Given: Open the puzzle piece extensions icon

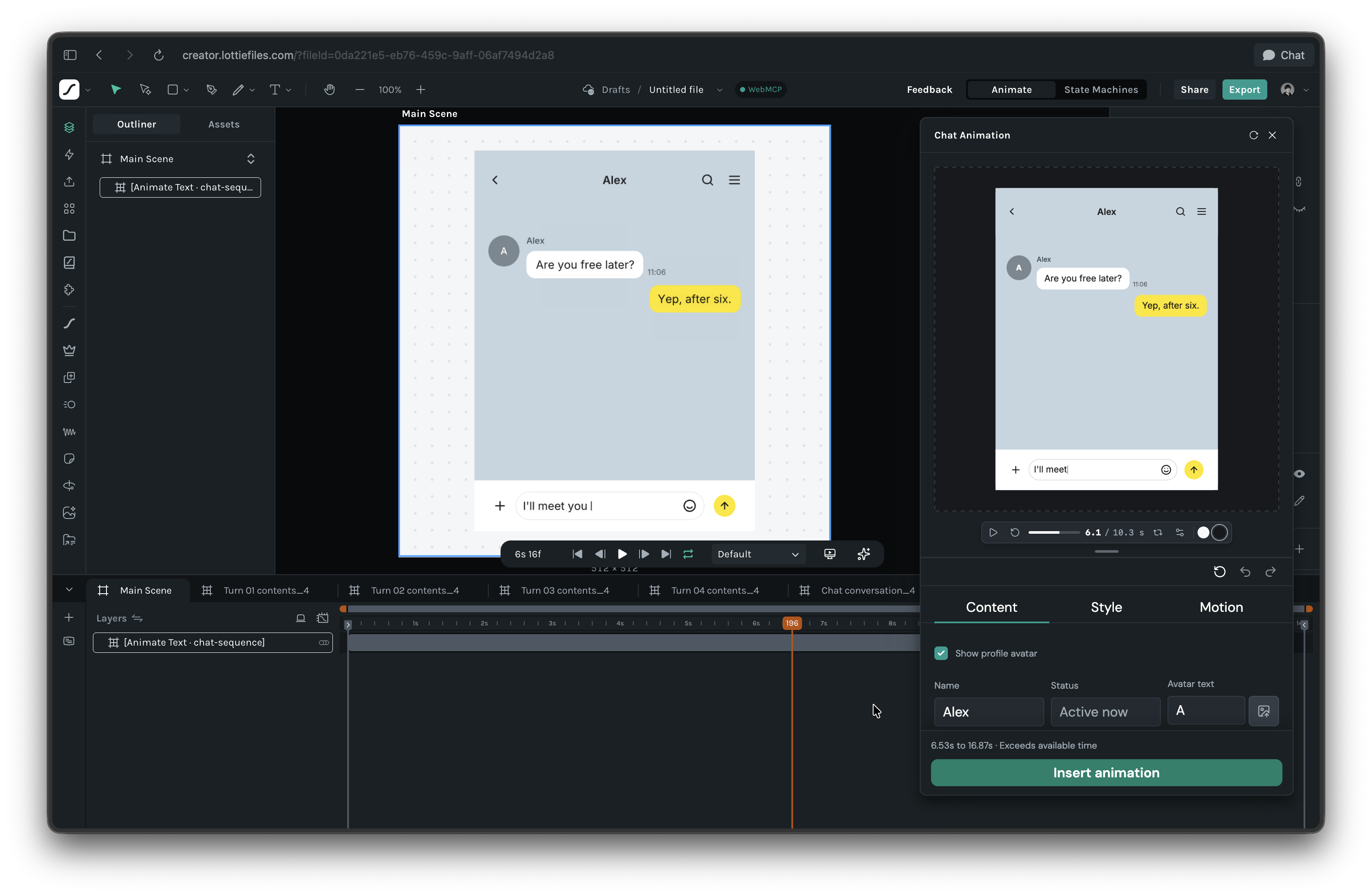Looking at the screenshot, I should (69, 290).
